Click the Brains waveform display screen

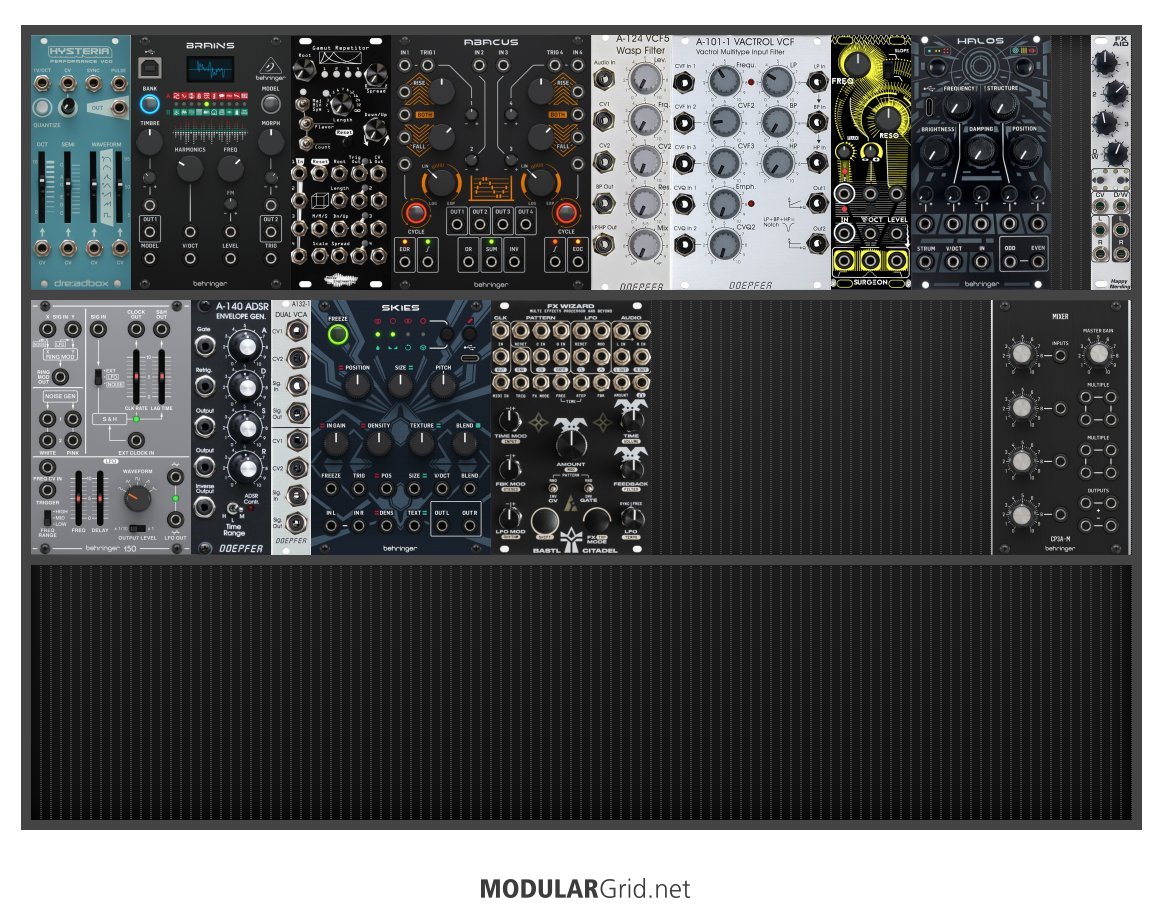210,71
